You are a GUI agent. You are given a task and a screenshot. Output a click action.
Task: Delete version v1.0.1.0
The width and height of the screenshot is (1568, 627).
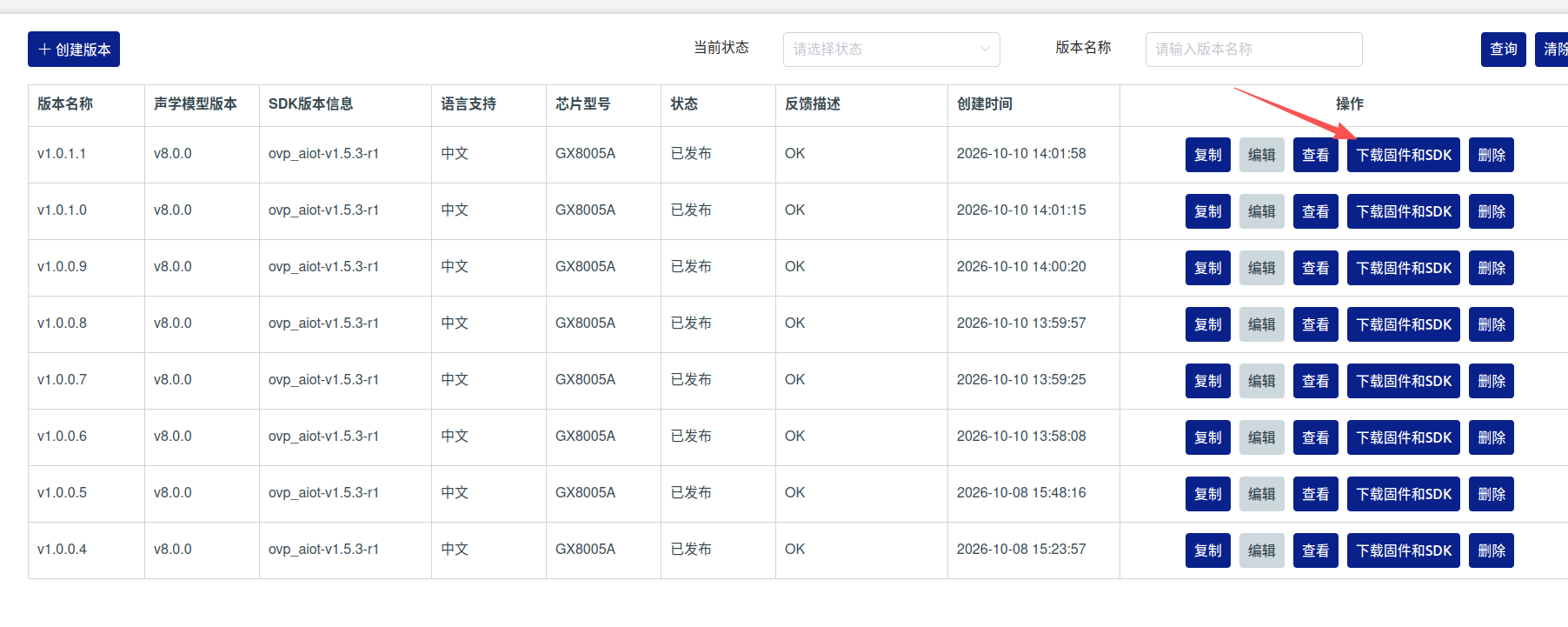point(1491,211)
